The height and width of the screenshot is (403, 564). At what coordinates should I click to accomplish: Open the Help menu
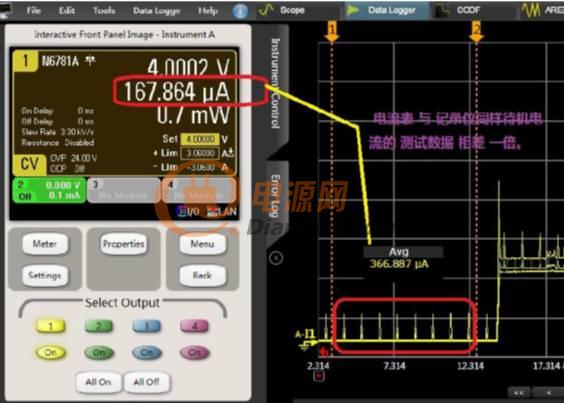208,10
